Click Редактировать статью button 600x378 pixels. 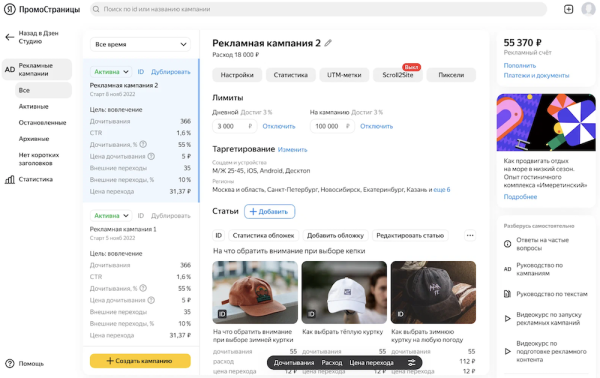tap(410, 235)
